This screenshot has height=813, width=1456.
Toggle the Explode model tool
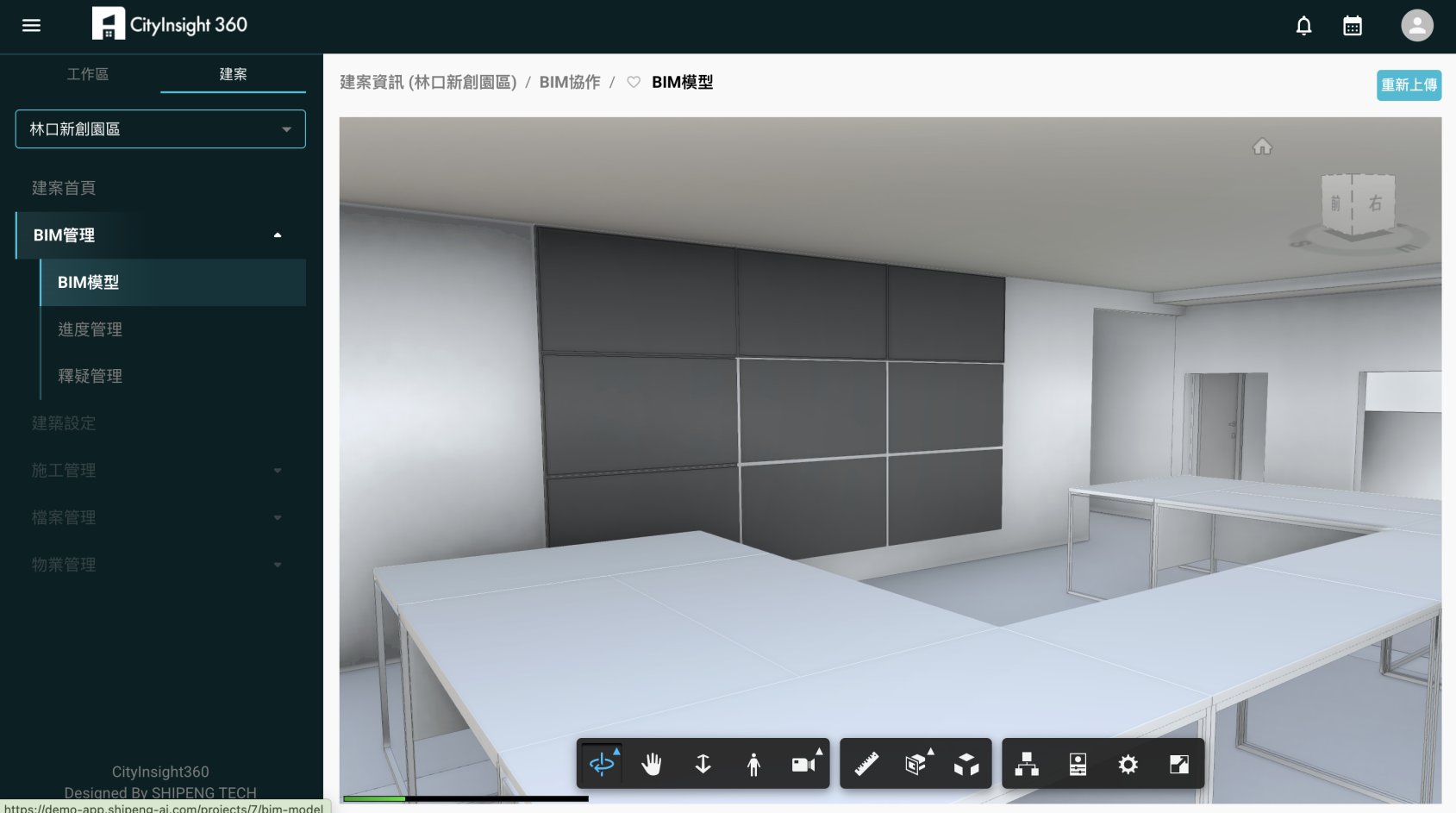click(966, 764)
